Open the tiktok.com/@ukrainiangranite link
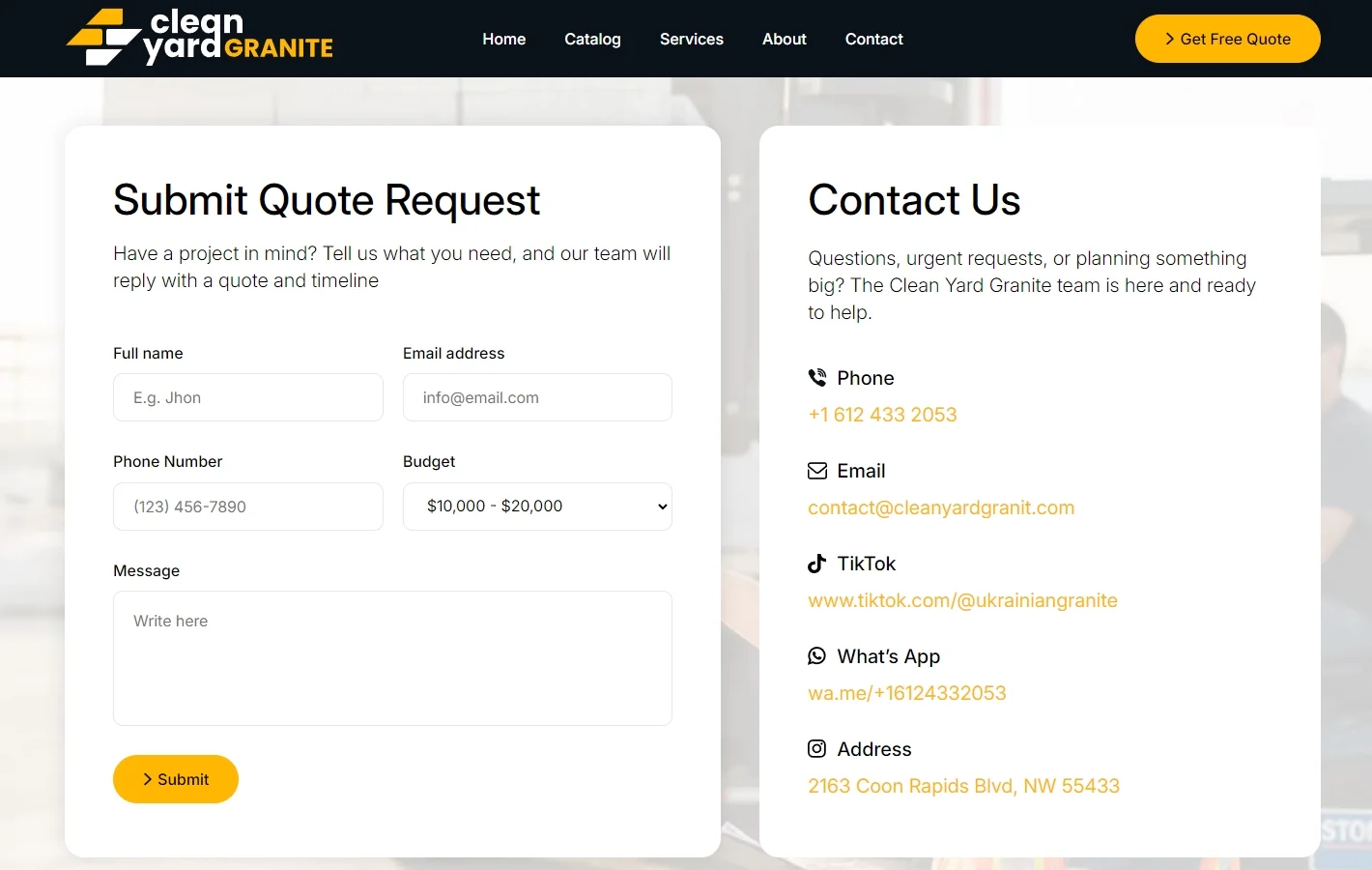 [962, 600]
